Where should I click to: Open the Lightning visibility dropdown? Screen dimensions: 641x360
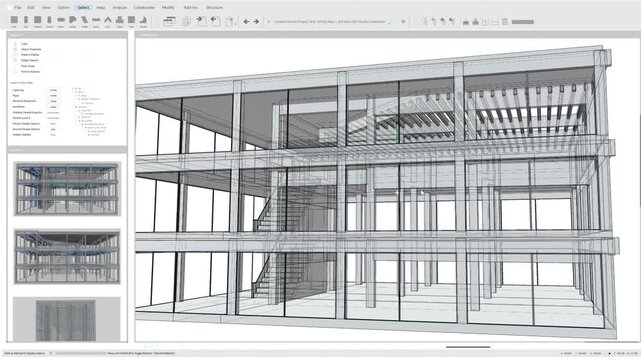pyautogui.click(x=53, y=90)
